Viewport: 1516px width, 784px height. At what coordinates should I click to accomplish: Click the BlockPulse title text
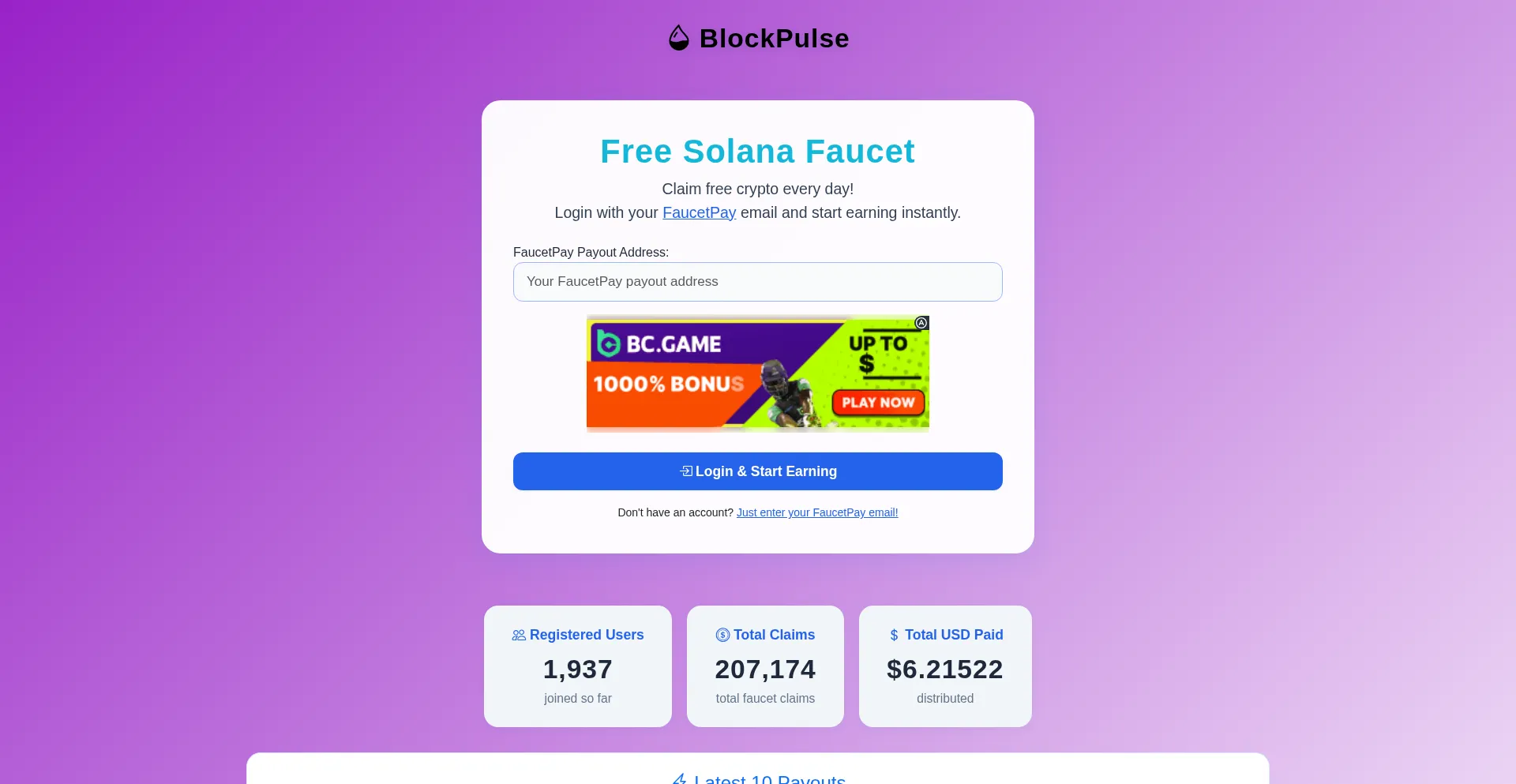tap(773, 37)
